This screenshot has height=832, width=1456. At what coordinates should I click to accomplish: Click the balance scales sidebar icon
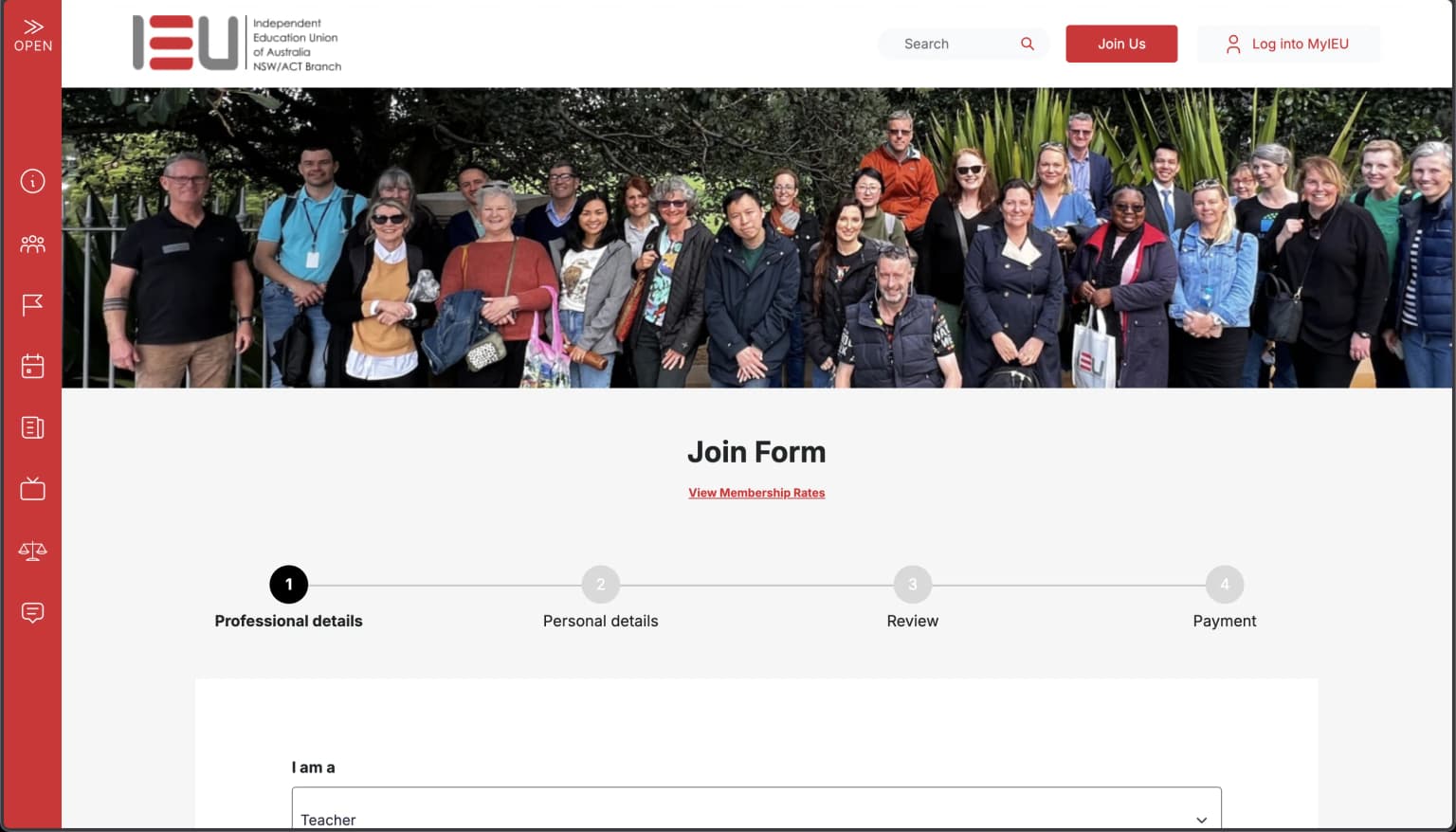point(33,551)
